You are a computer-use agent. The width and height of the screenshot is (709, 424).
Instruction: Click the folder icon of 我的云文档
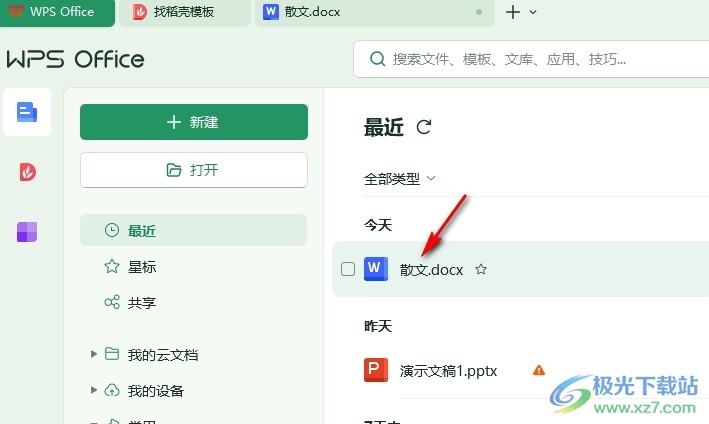click(112, 353)
